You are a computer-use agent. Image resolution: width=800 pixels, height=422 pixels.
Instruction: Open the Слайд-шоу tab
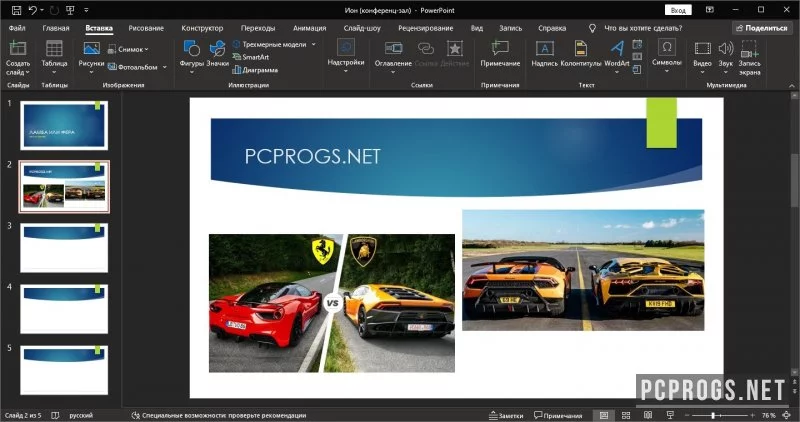click(362, 28)
